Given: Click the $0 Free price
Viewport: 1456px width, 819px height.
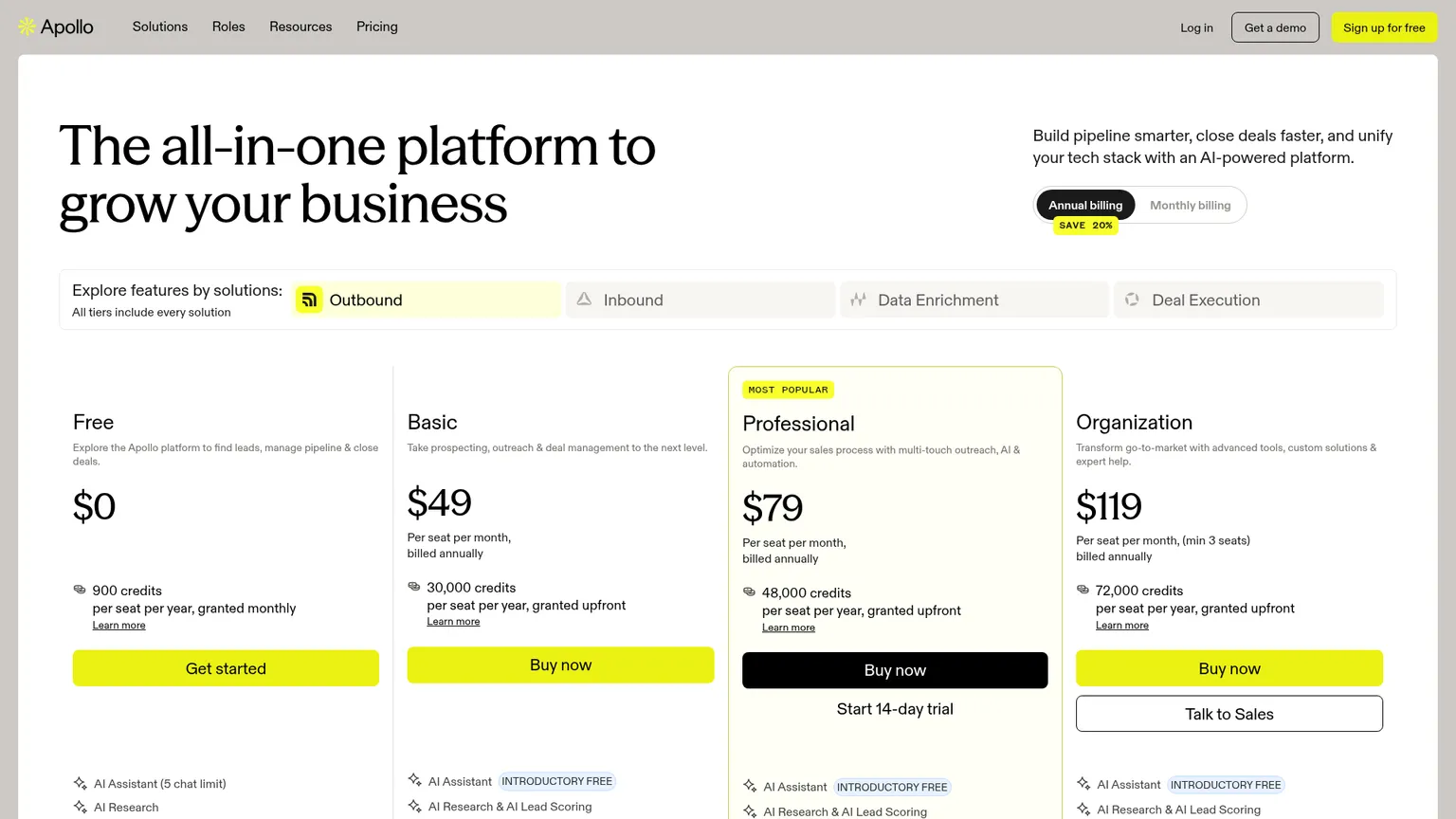Looking at the screenshot, I should tap(94, 506).
